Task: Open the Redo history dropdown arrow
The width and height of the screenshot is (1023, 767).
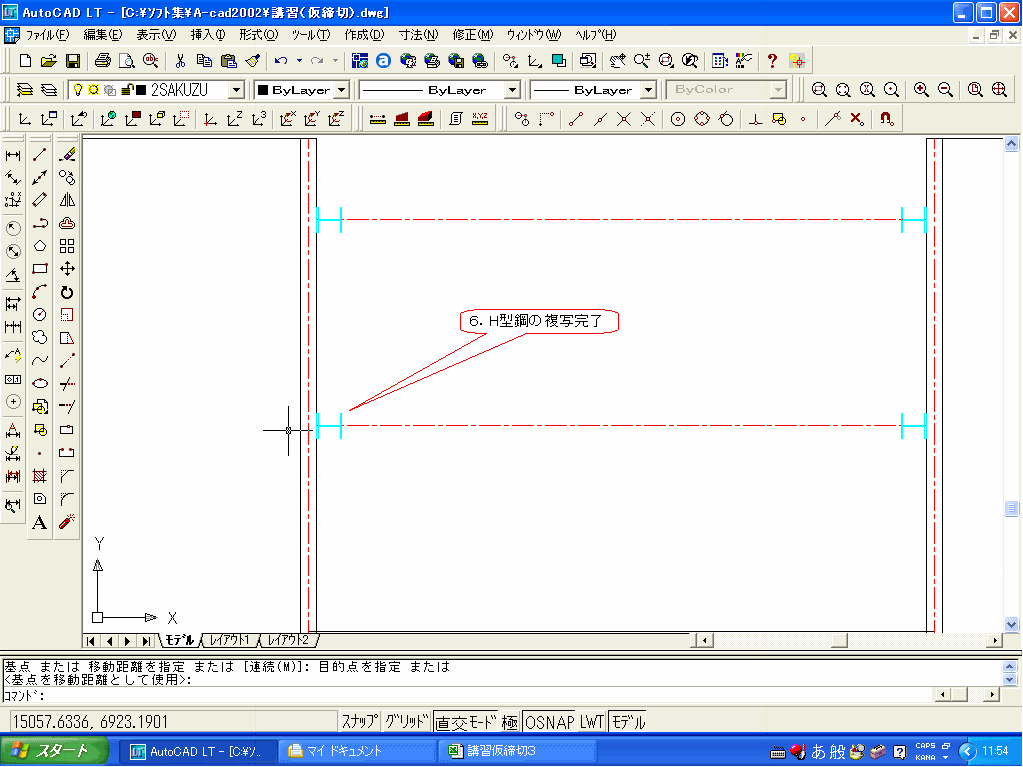Action: (x=335, y=61)
